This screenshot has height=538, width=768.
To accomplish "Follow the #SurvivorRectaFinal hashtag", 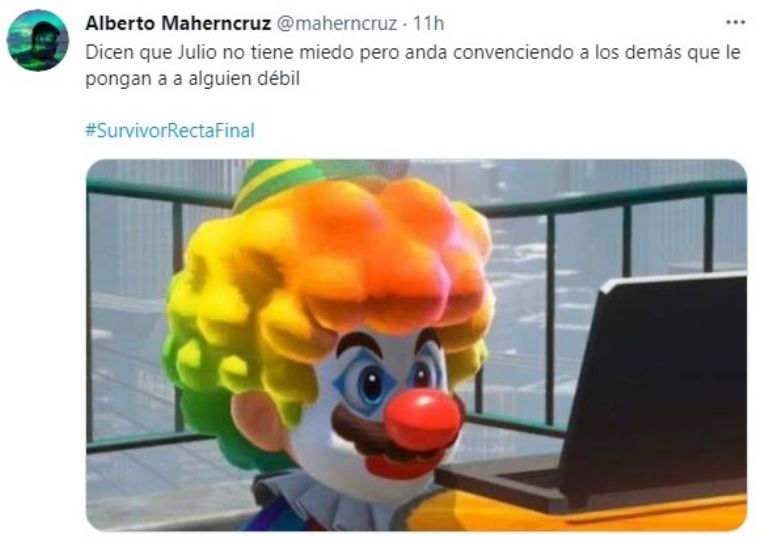I will [x=170, y=130].
